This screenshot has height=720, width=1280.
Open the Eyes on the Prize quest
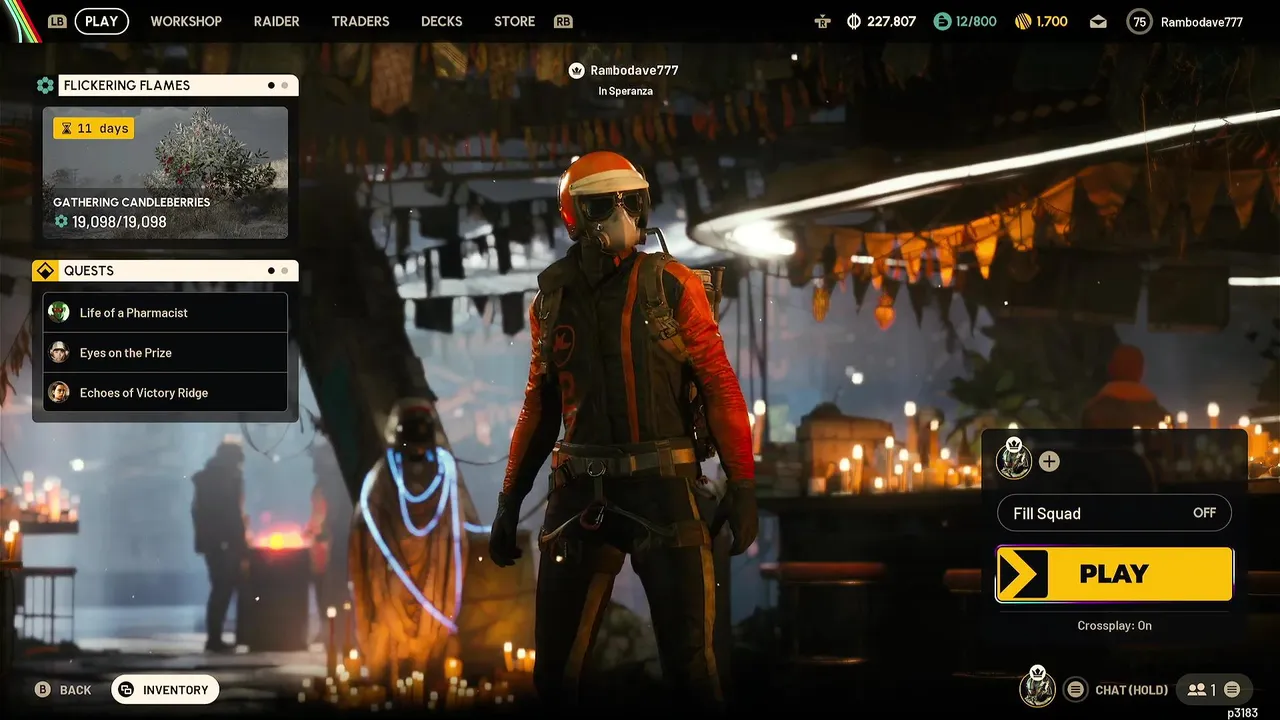click(x=165, y=352)
